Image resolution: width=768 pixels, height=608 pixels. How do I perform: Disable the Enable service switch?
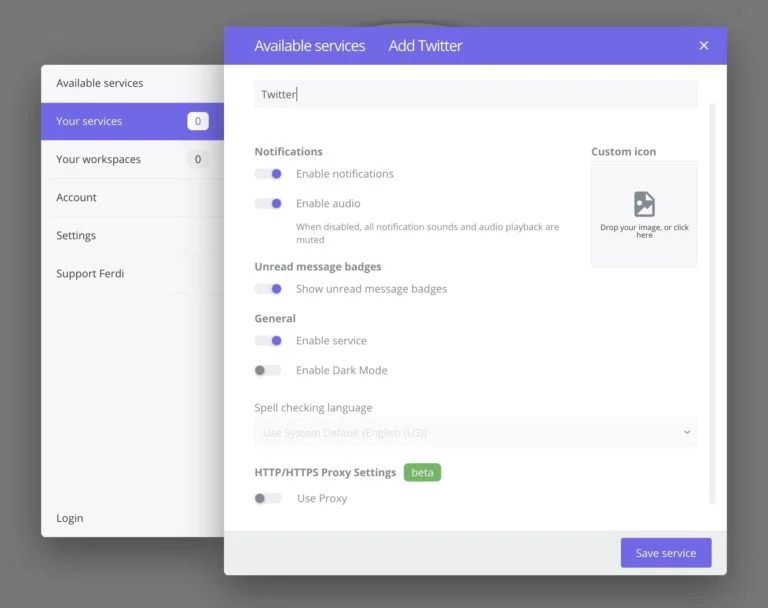(x=268, y=340)
